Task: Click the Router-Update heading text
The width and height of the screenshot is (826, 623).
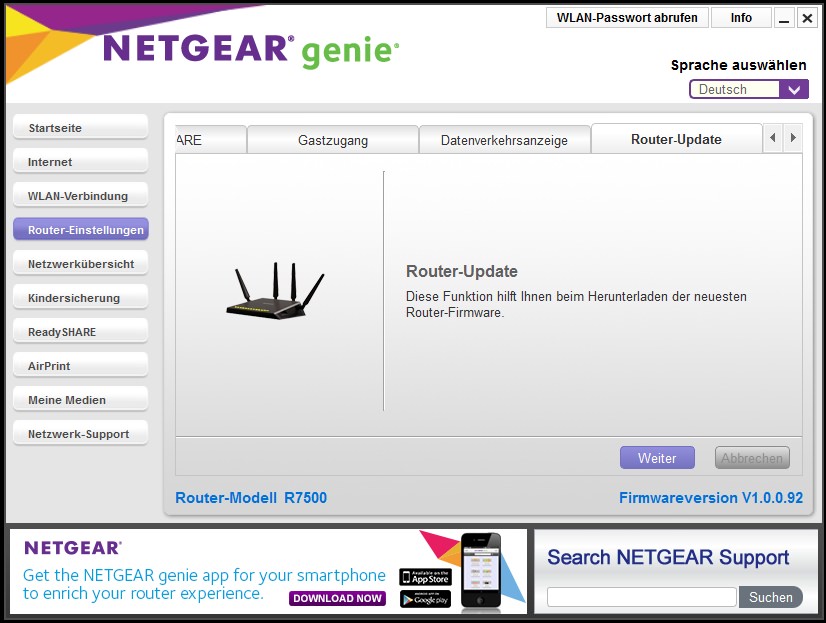Action: point(462,271)
